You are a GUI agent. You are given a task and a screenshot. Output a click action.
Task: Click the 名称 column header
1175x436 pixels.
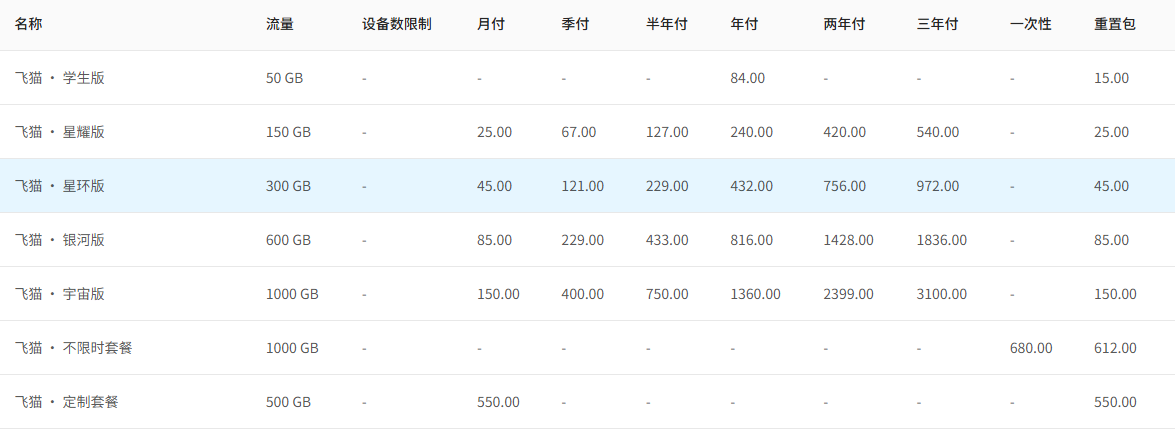[x=28, y=24]
